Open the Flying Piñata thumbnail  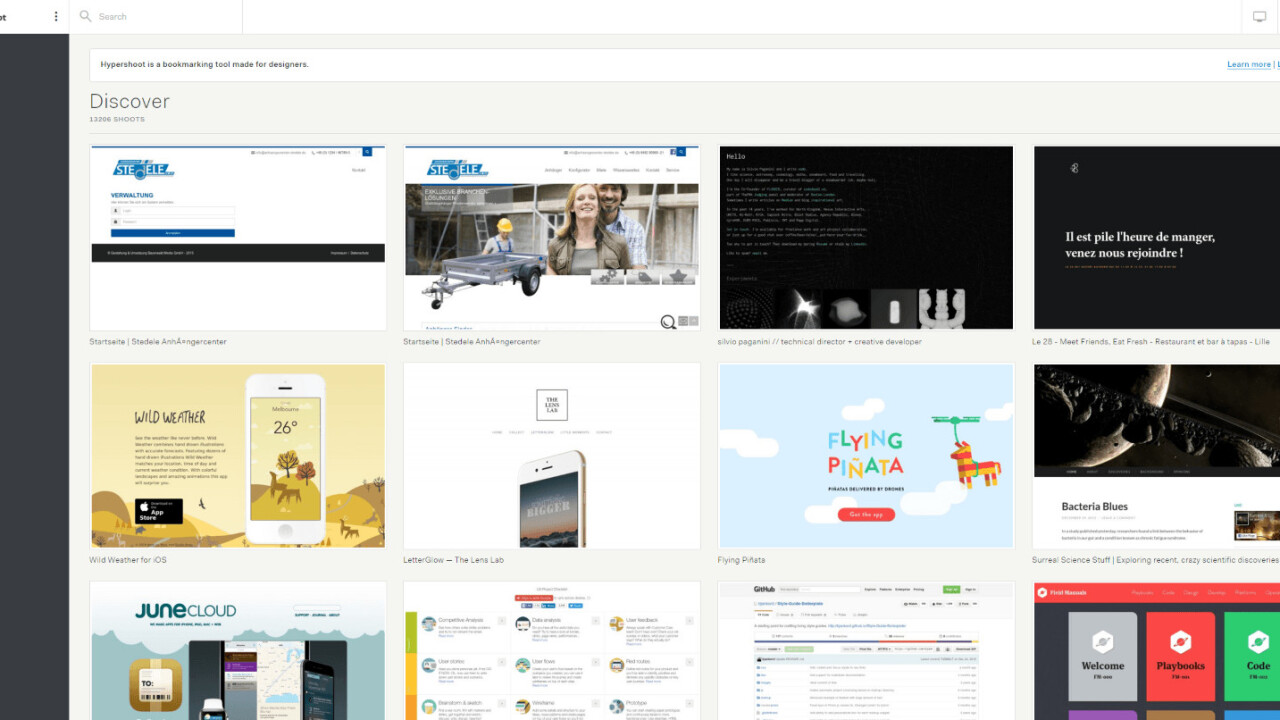[866, 455]
